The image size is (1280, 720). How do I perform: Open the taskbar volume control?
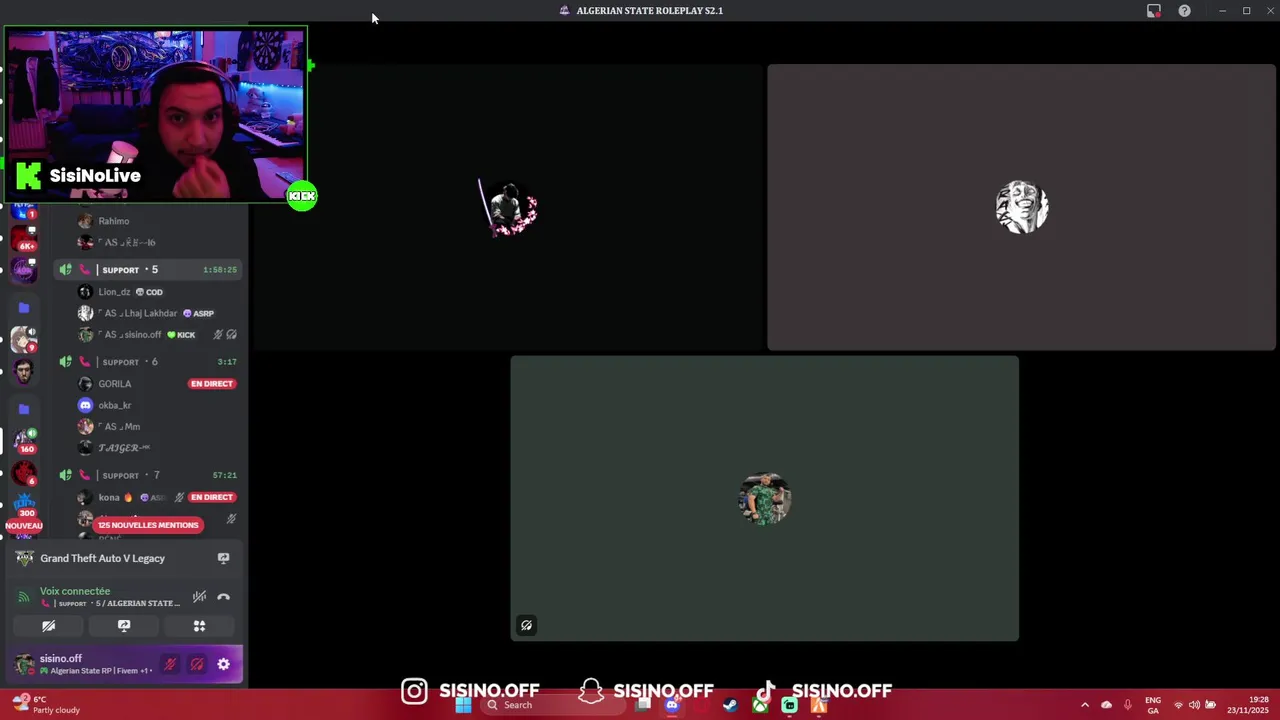[1194, 705]
